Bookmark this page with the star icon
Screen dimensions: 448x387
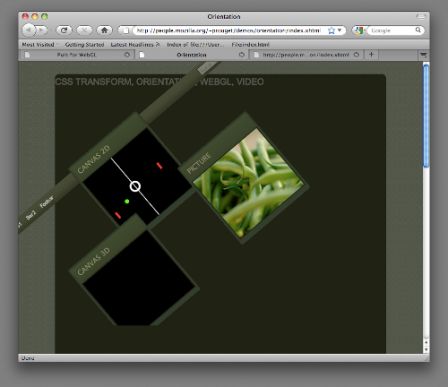(x=331, y=30)
